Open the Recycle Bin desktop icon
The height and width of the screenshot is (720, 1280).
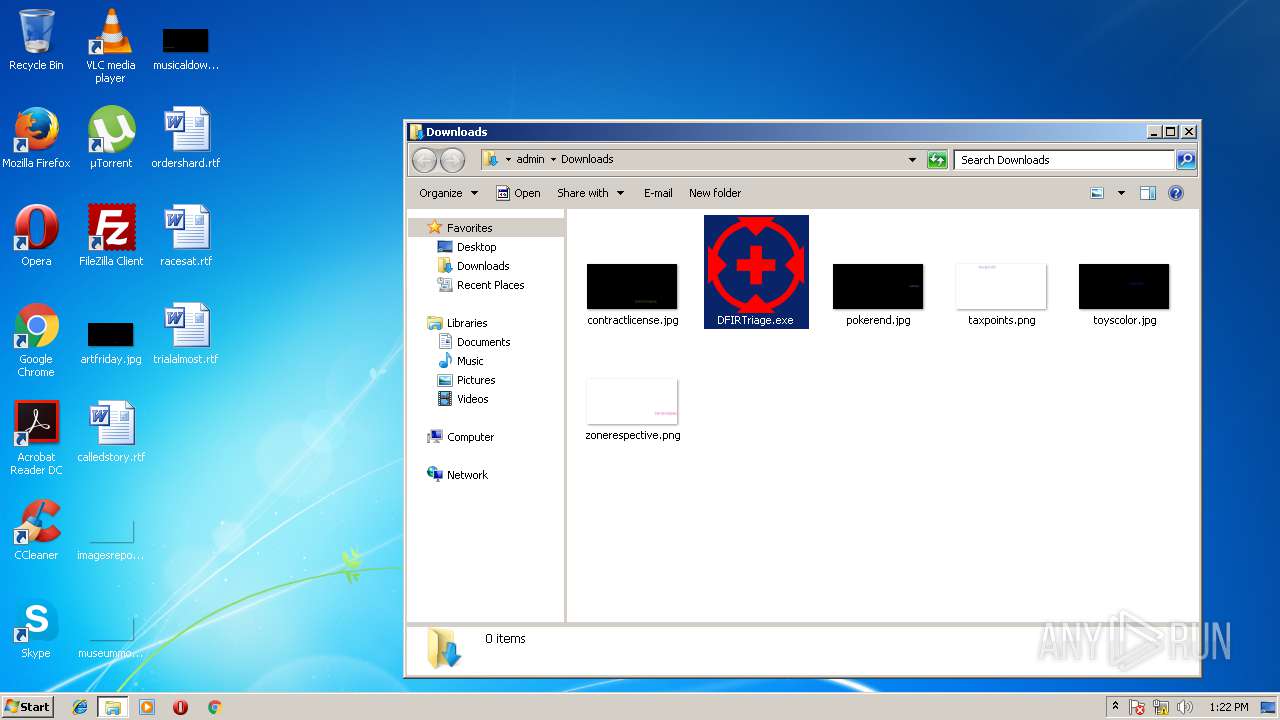click(36, 40)
